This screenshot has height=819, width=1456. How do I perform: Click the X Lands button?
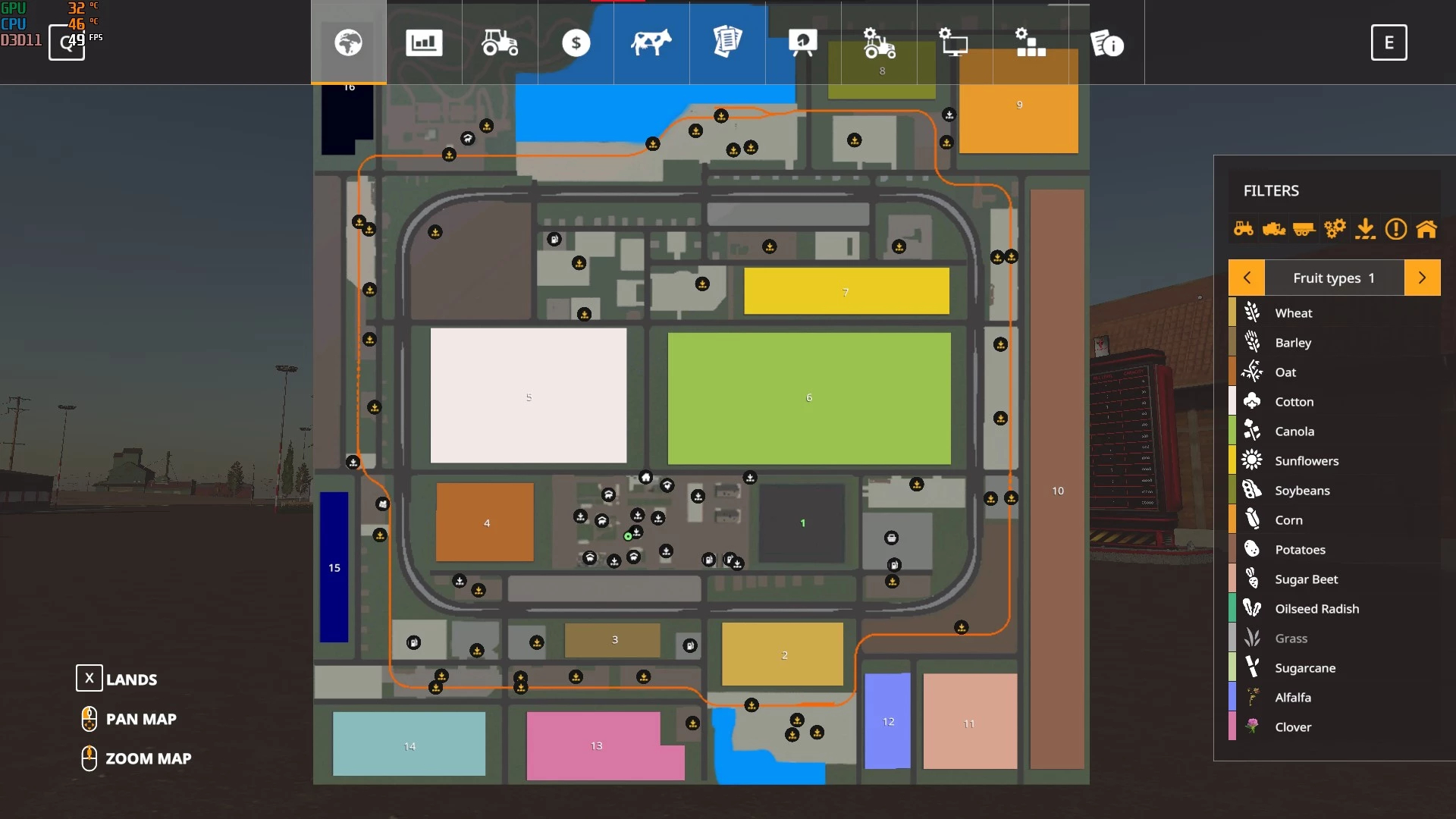coord(117,678)
